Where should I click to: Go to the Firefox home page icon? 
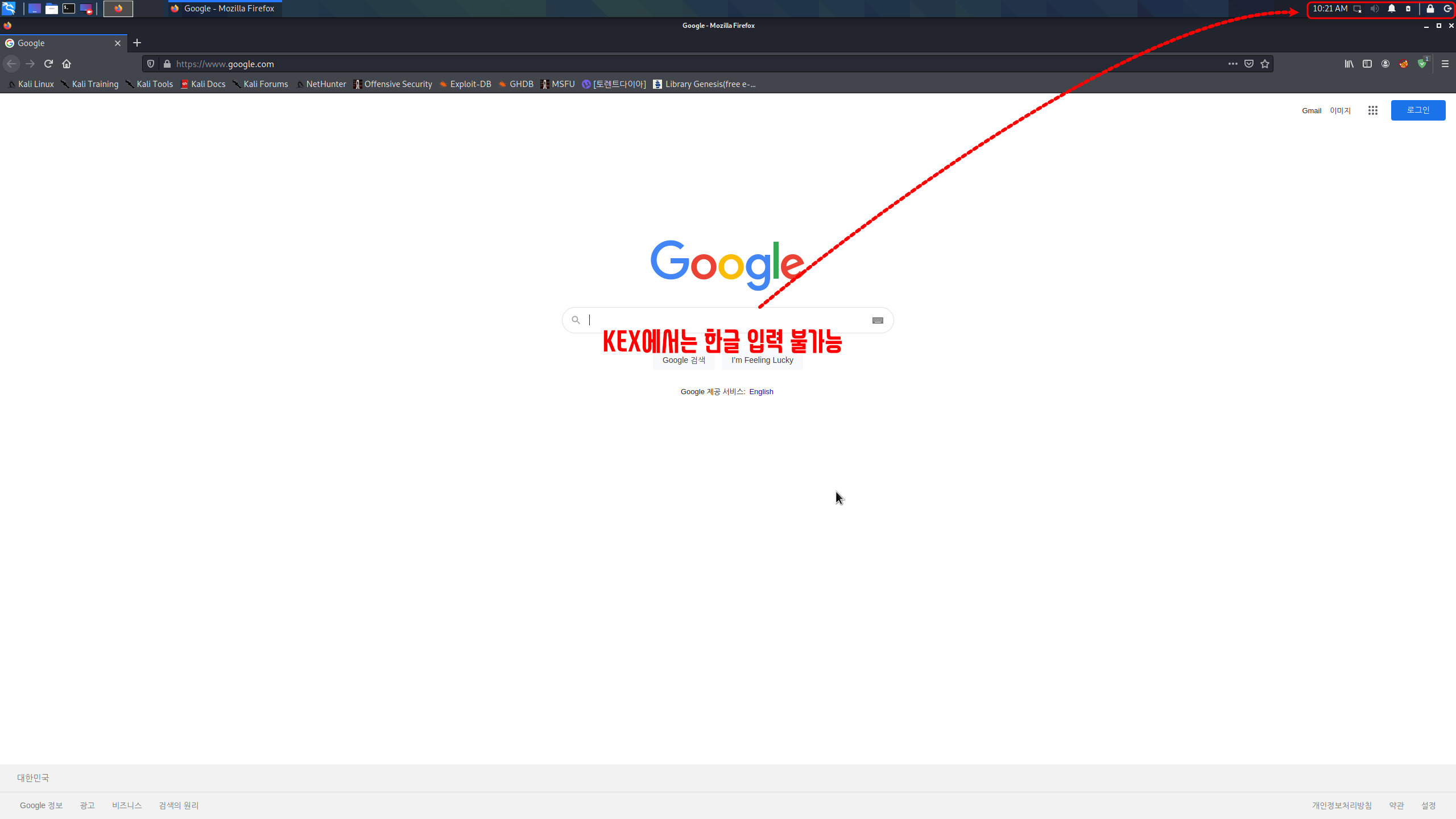coord(67,64)
